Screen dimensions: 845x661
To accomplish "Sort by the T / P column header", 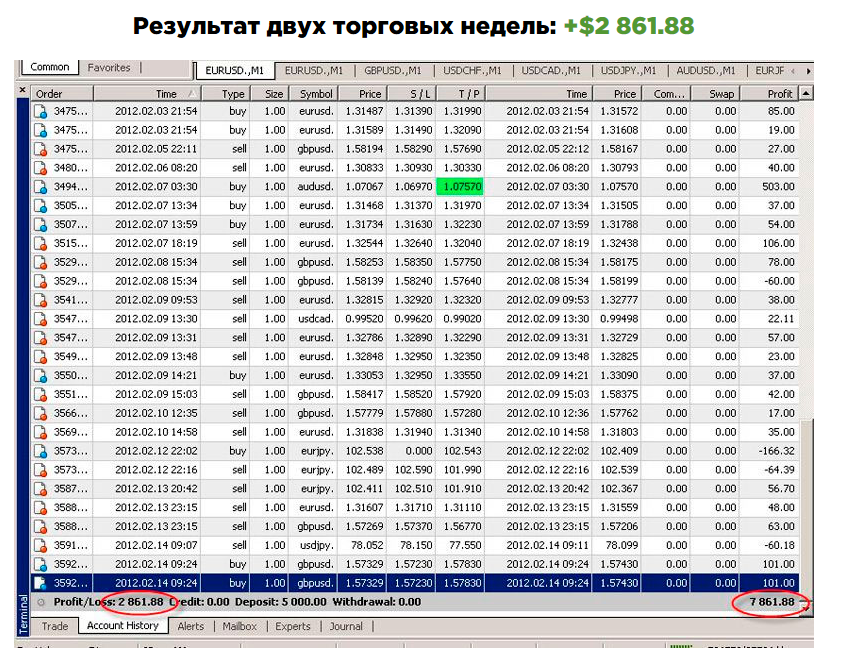I will click(461, 94).
